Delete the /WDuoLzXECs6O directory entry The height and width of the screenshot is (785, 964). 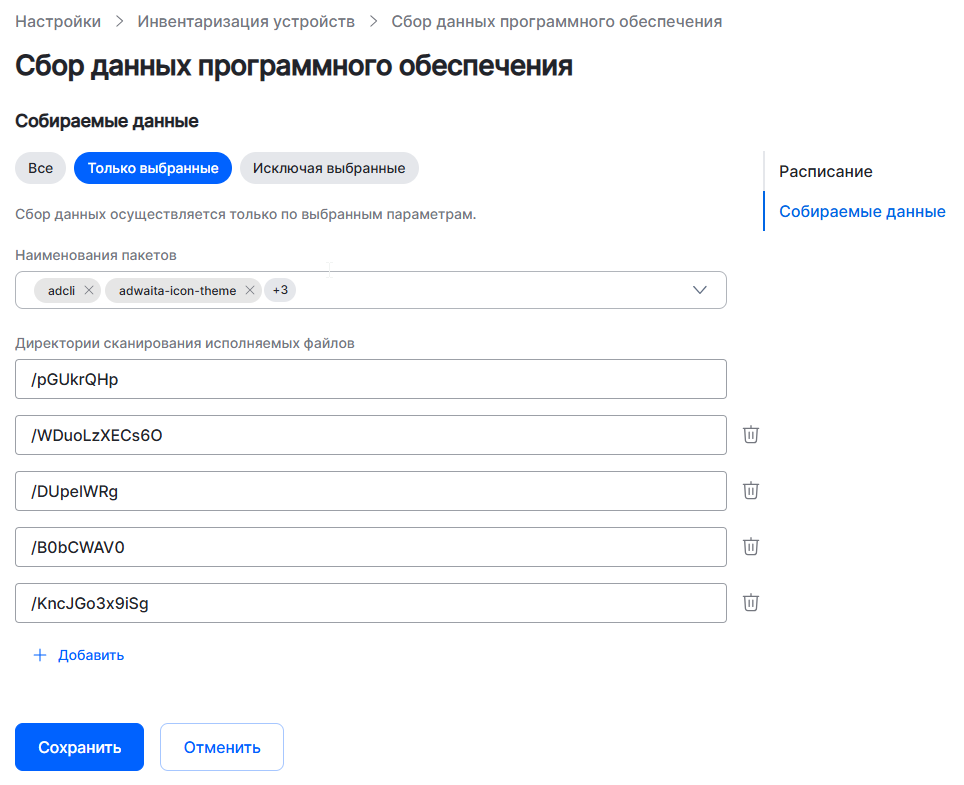[751, 435]
